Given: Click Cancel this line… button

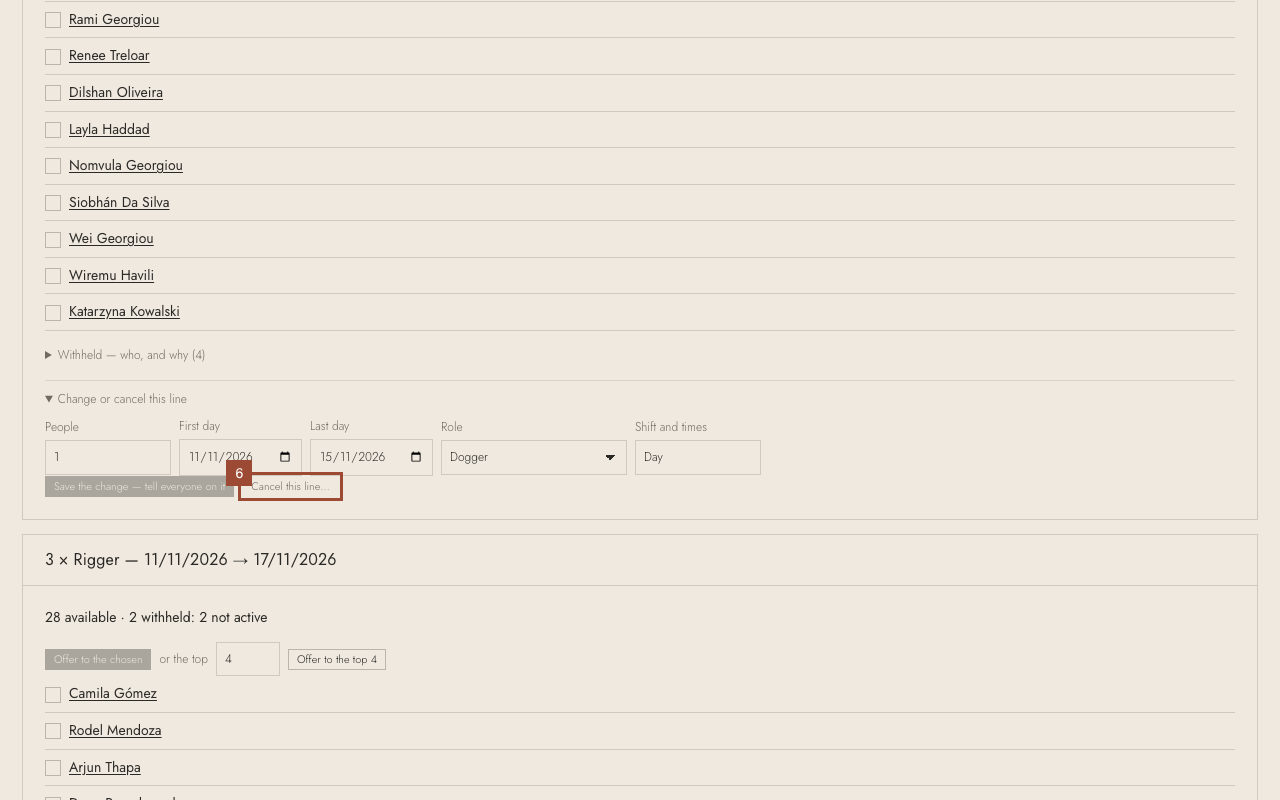Looking at the screenshot, I should point(290,487).
